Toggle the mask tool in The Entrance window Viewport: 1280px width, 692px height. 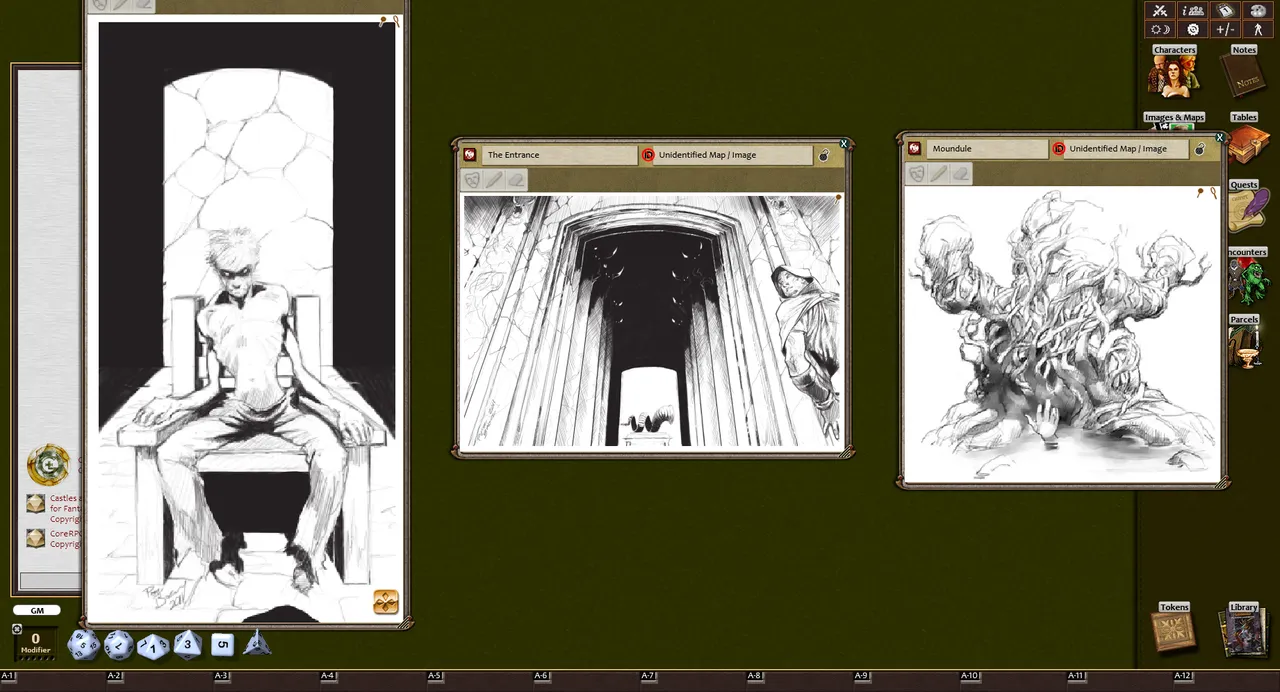(472, 180)
